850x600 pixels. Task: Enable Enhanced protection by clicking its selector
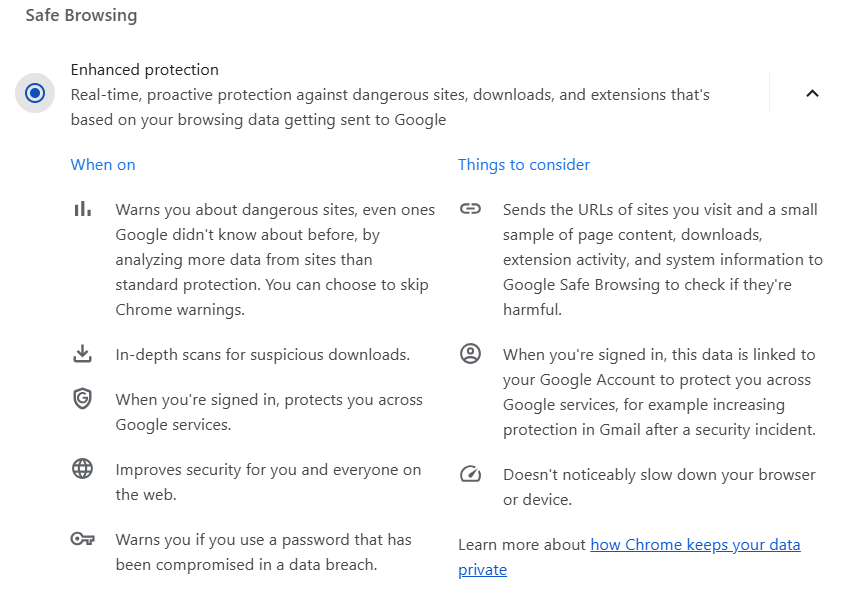pos(34,92)
